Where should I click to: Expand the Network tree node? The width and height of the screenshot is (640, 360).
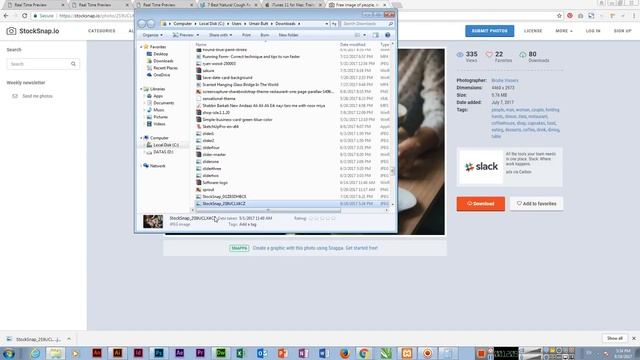142,166
